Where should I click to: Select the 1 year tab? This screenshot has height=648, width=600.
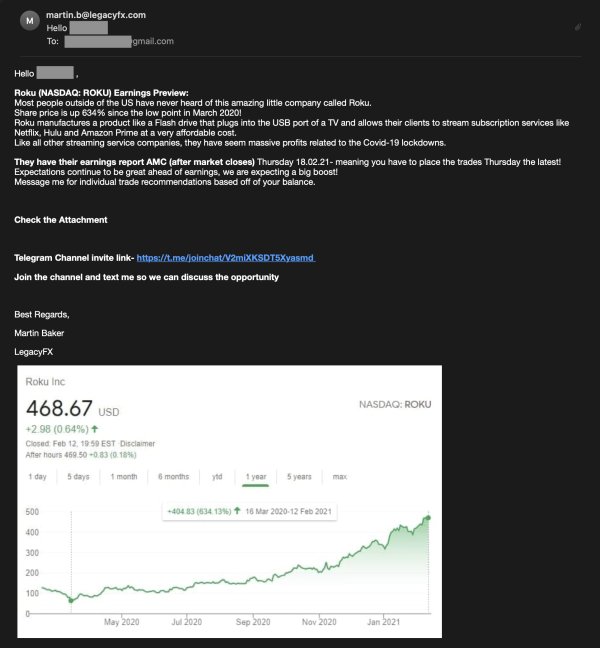[x=255, y=476]
